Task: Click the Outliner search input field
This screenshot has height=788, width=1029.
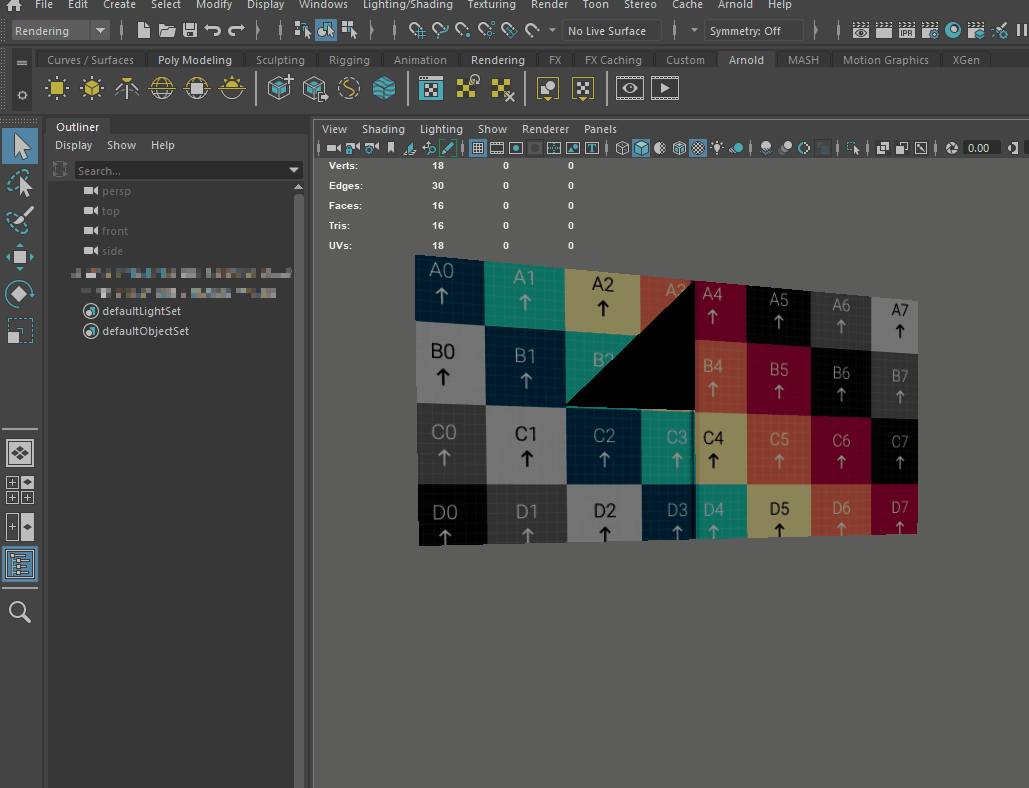Action: tap(180, 171)
